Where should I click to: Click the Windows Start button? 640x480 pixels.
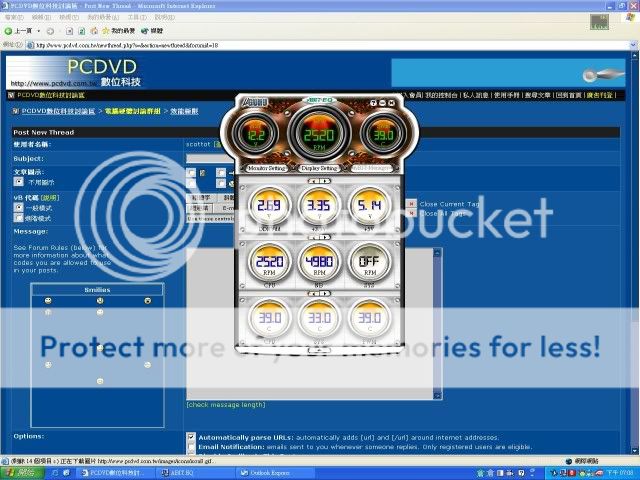click(22, 473)
